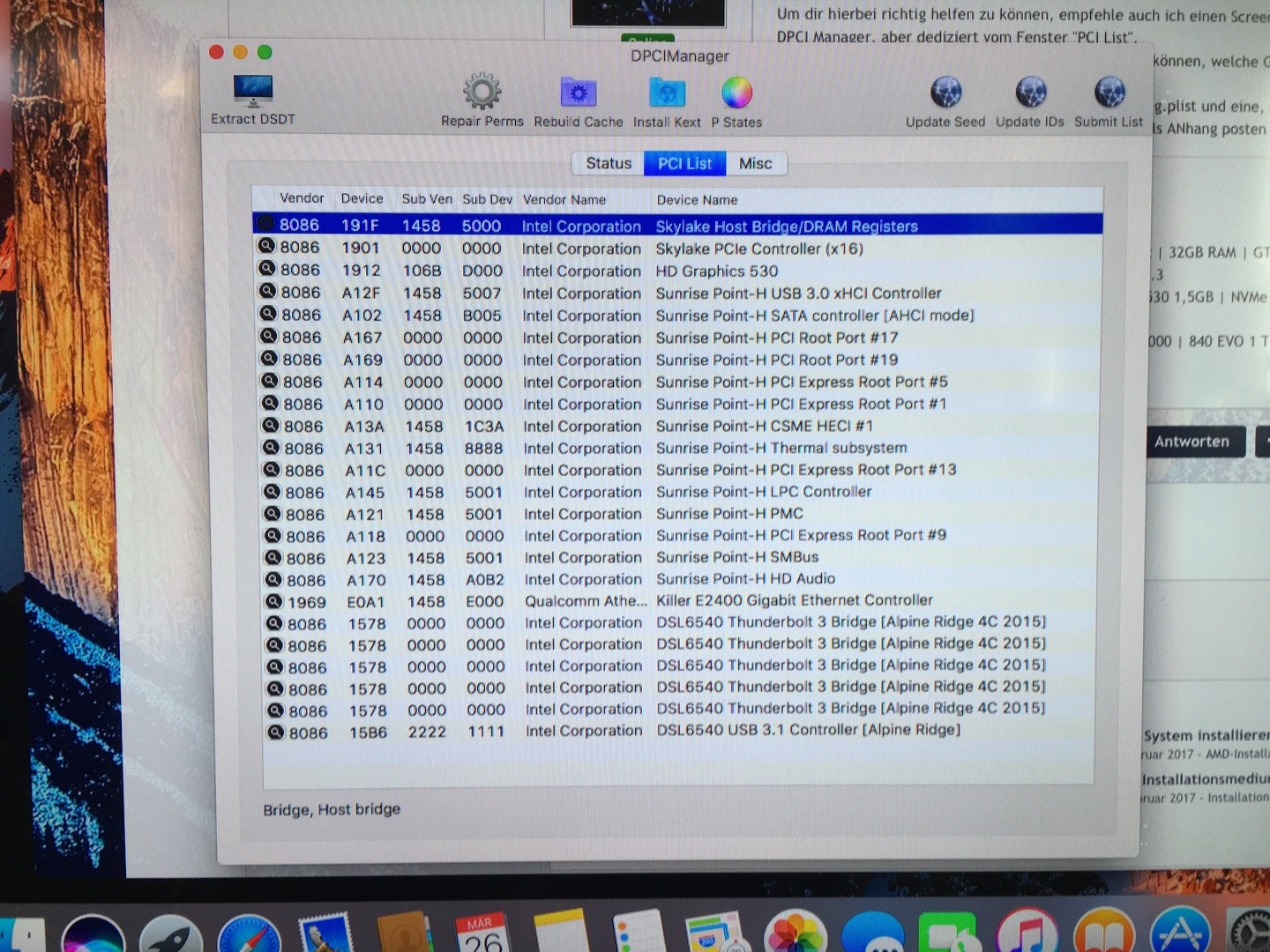Open Siri from the Dock
The image size is (1270, 952).
[x=93, y=934]
